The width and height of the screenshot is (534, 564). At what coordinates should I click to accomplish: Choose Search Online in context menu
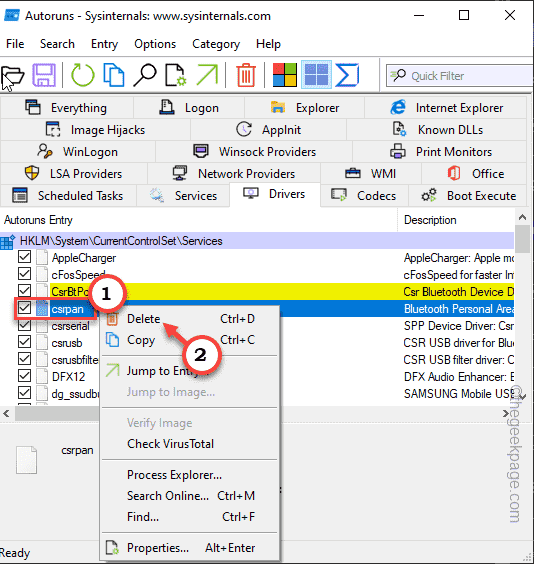click(190, 496)
